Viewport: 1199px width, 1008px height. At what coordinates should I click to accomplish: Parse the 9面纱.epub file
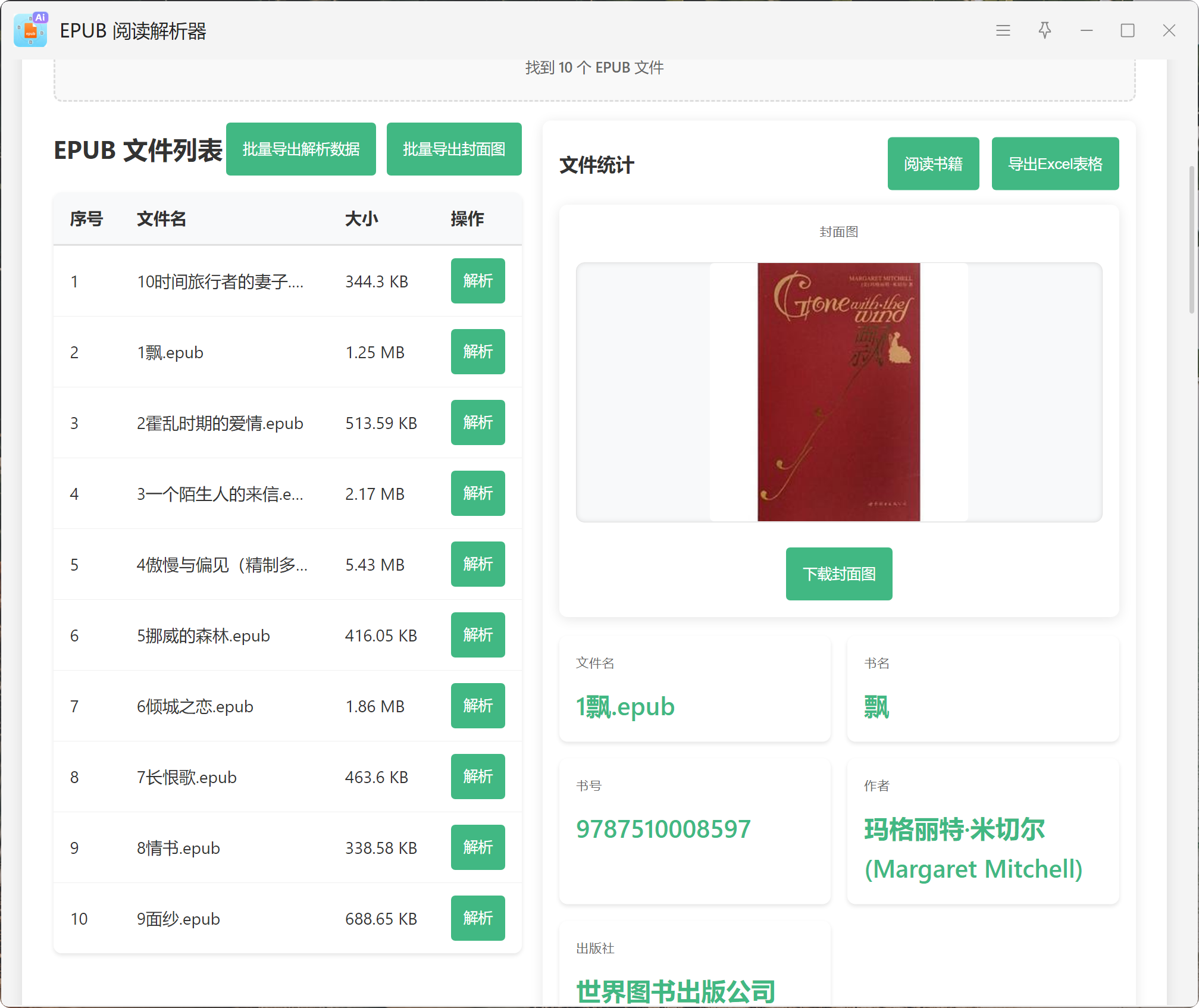click(477, 918)
